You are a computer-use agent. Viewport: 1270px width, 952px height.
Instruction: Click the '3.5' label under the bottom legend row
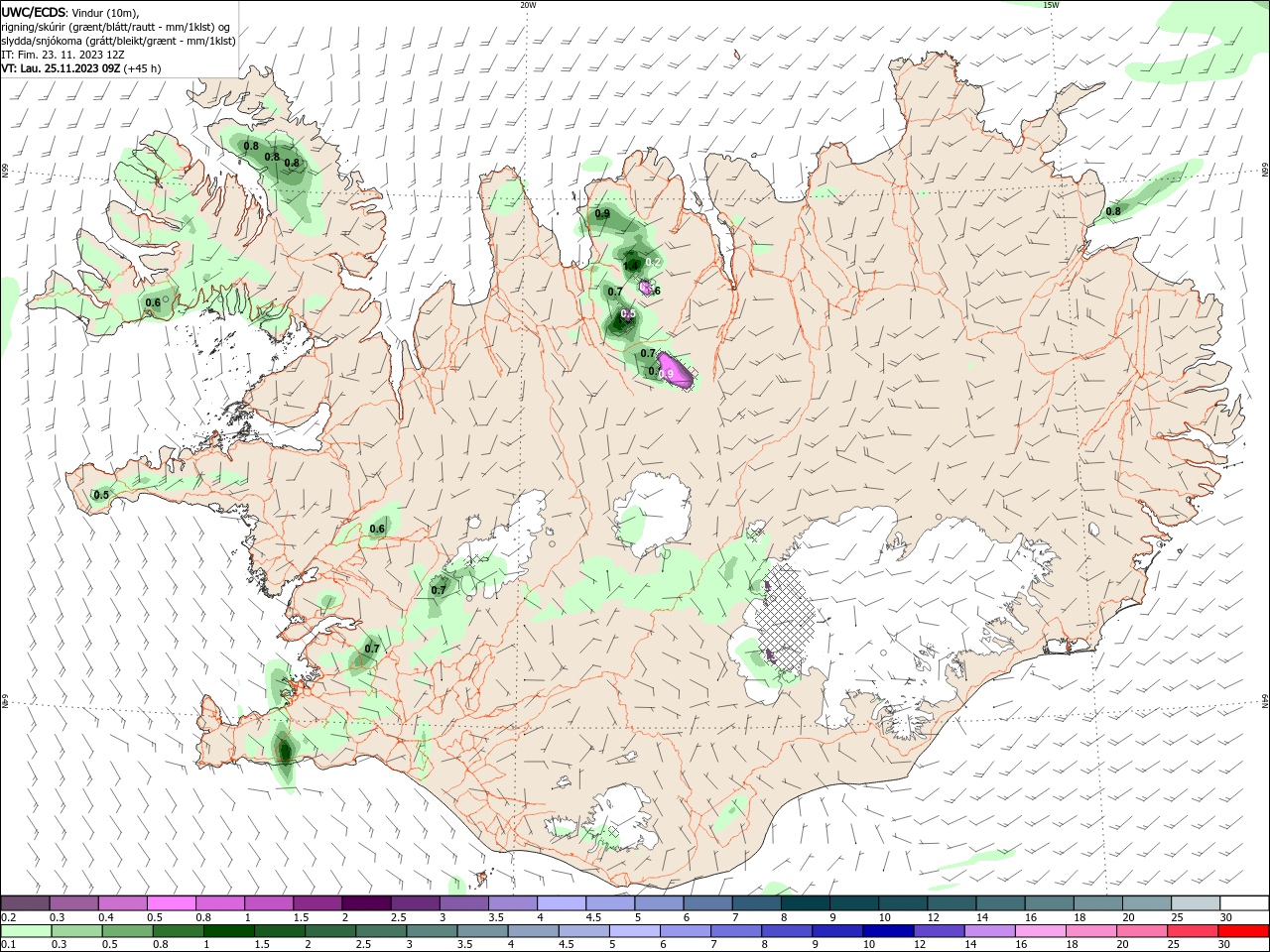click(463, 945)
